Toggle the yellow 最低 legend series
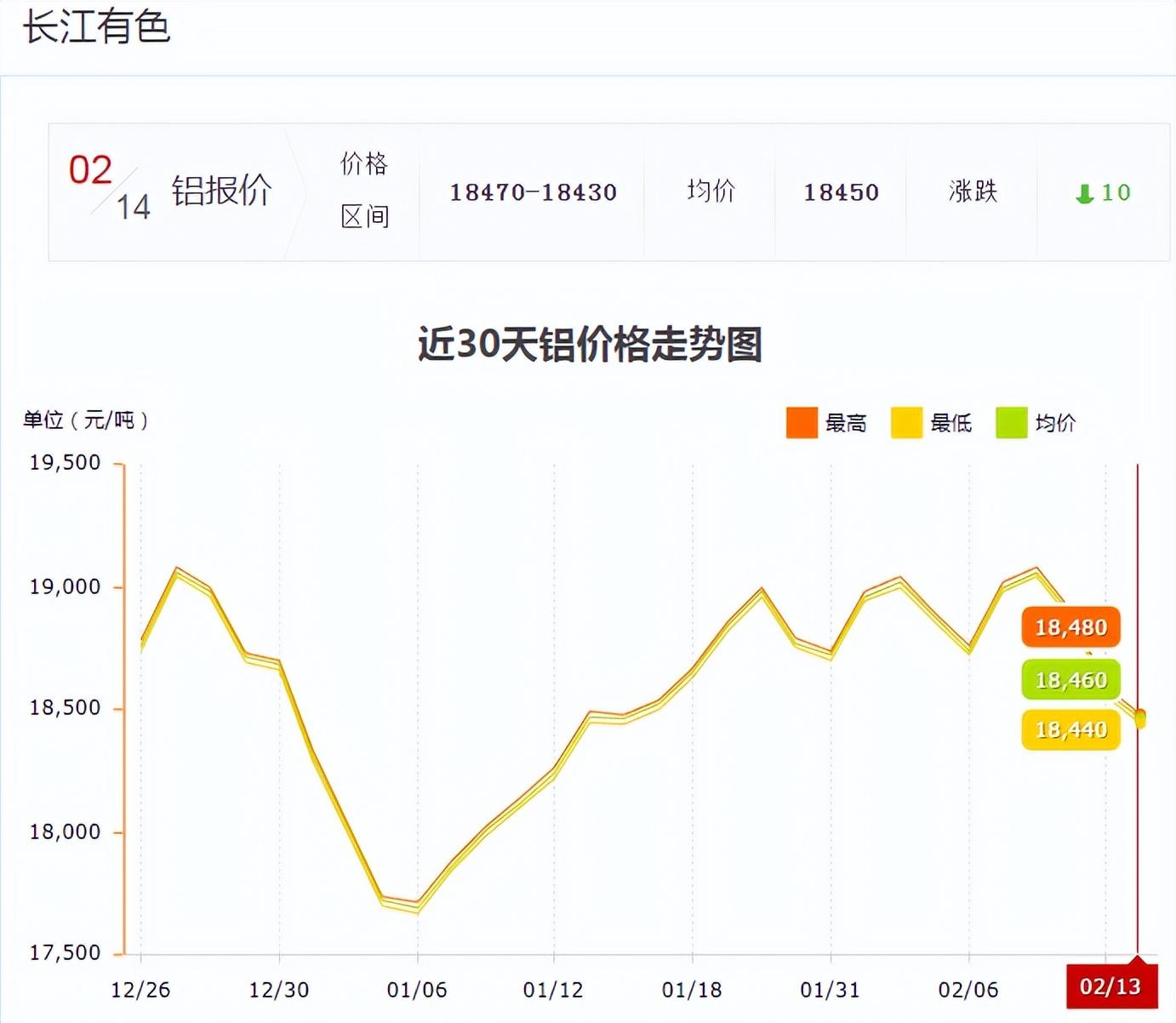 point(906,423)
